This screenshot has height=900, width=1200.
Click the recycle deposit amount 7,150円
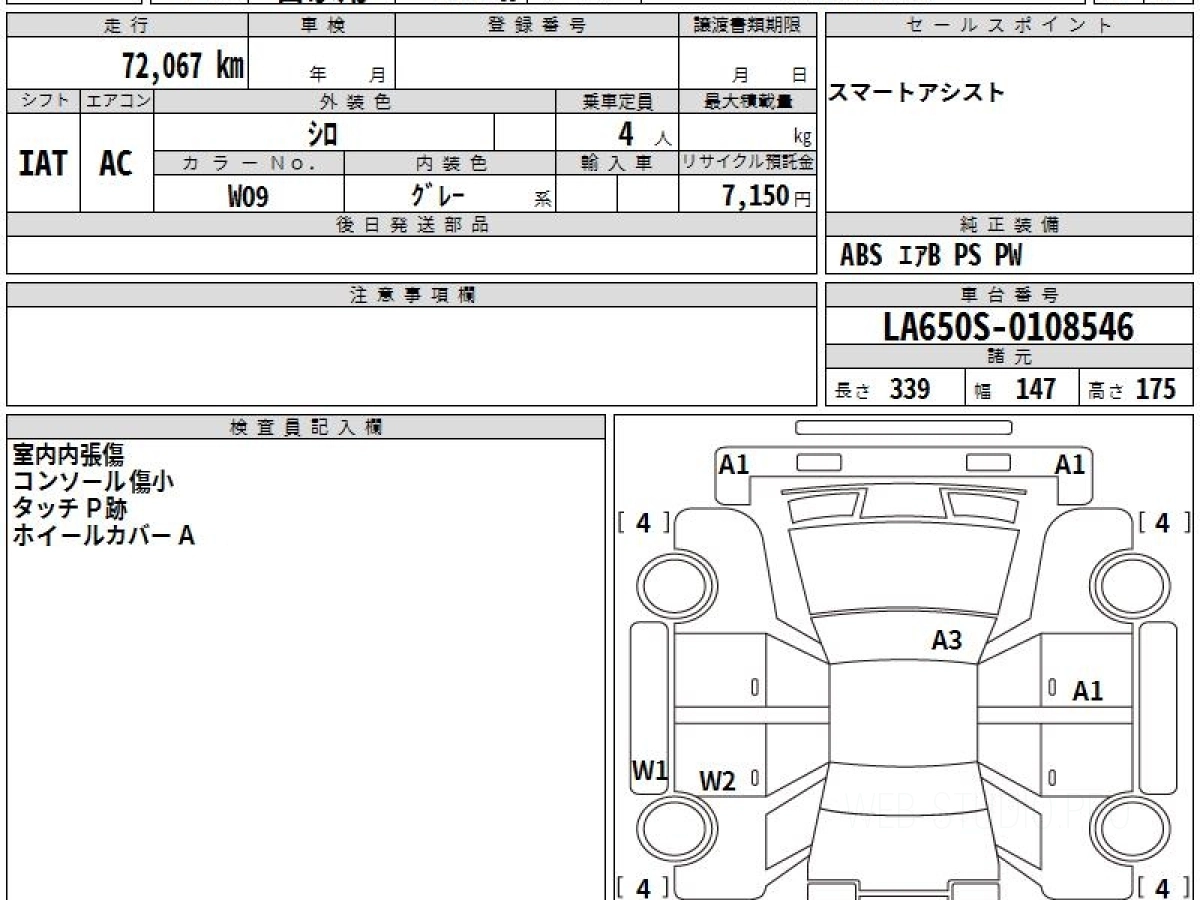pos(767,196)
